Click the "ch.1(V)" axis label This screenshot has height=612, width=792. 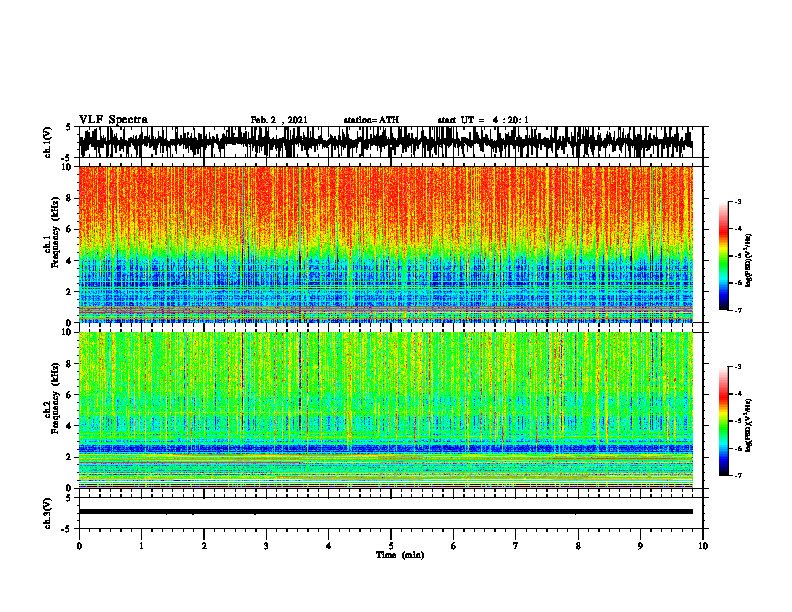(48, 142)
